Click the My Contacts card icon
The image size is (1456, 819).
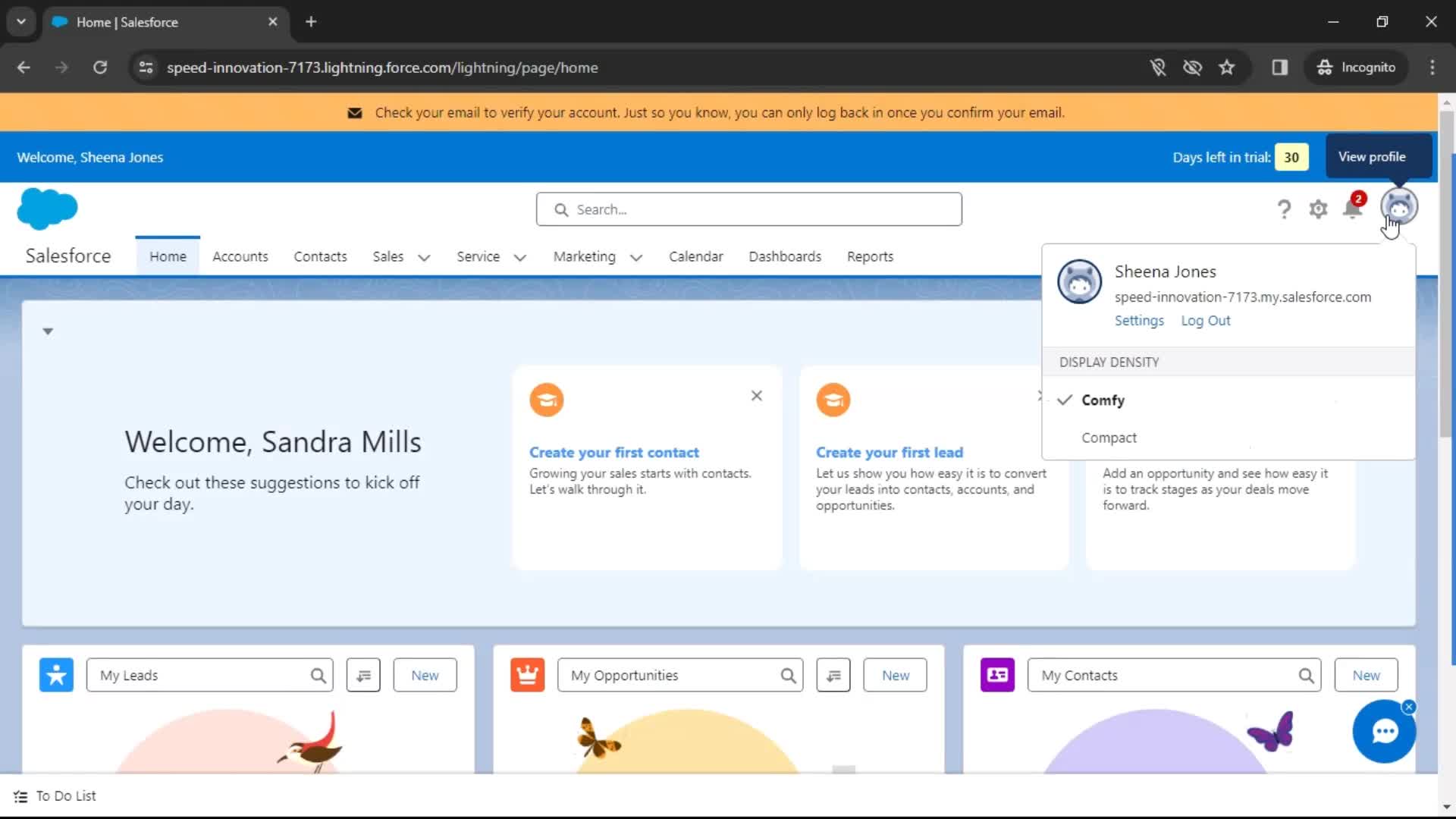[x=997, y=675]
